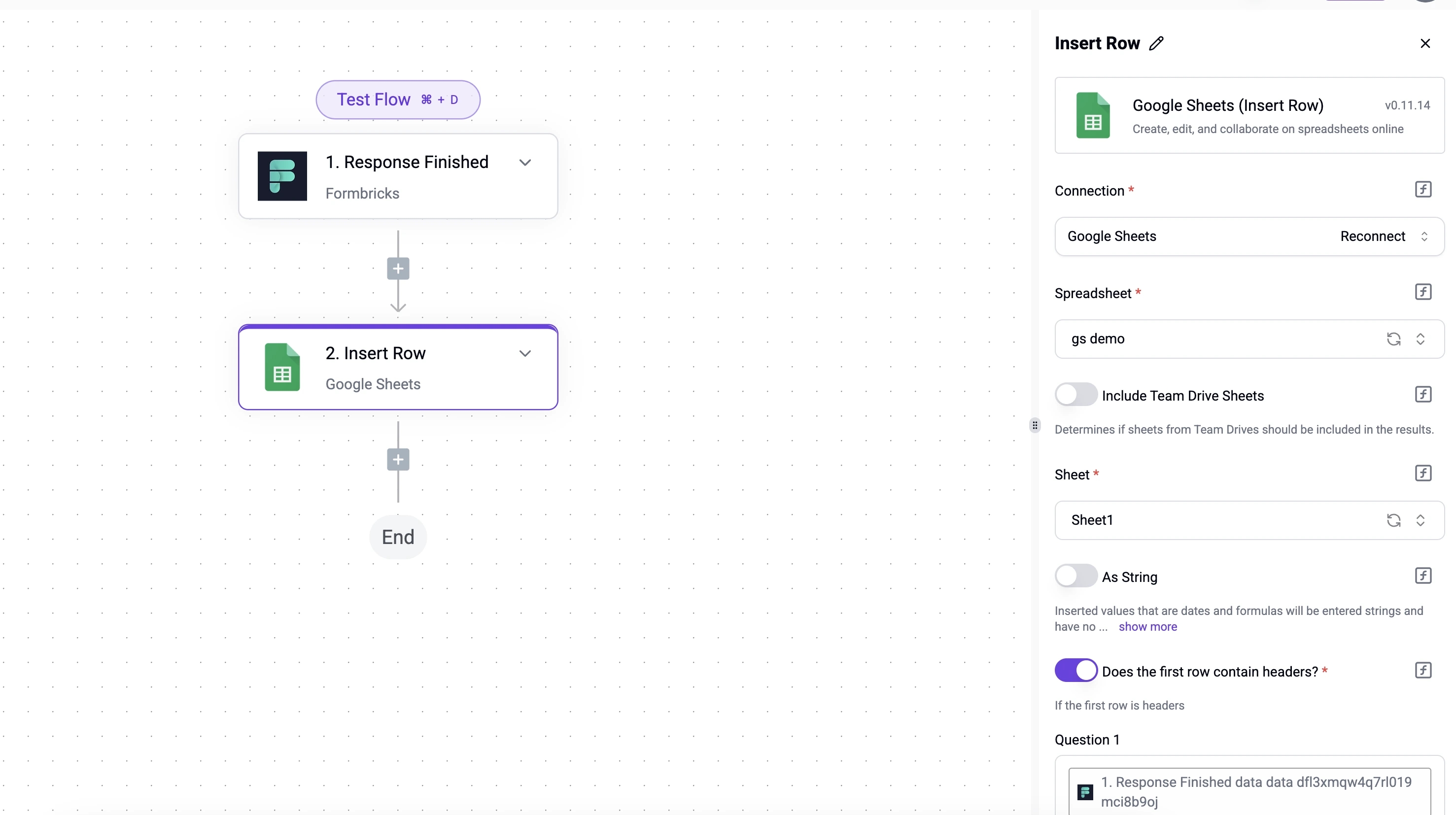Click the Team Drives description text
The image size is (1456, 815).
point(1244,430)
